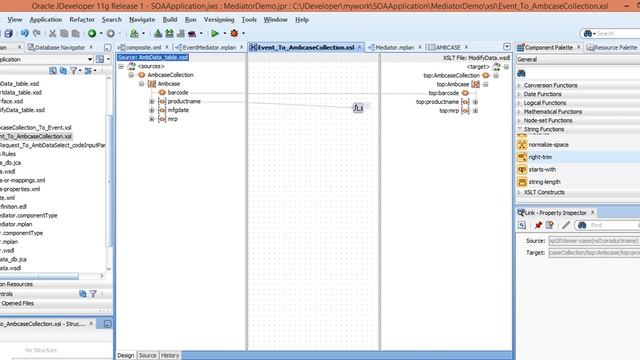640x360 pixels.
Task: Click the Make project build icon
Action: pyautogui.click(x=158, y=33)
